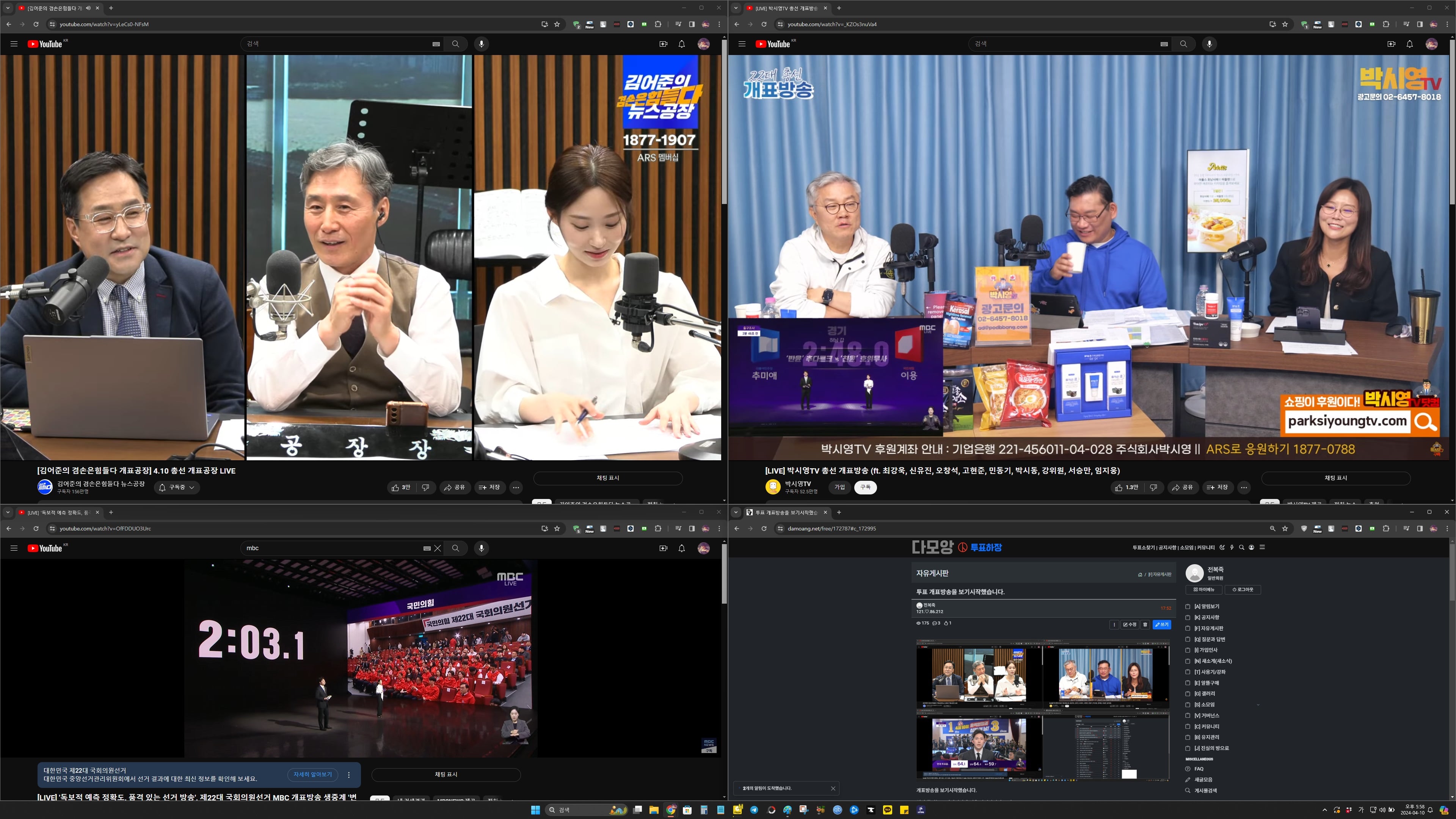Open [A] 알림보기 in damoang sidebar

[x=1206, y=607]
